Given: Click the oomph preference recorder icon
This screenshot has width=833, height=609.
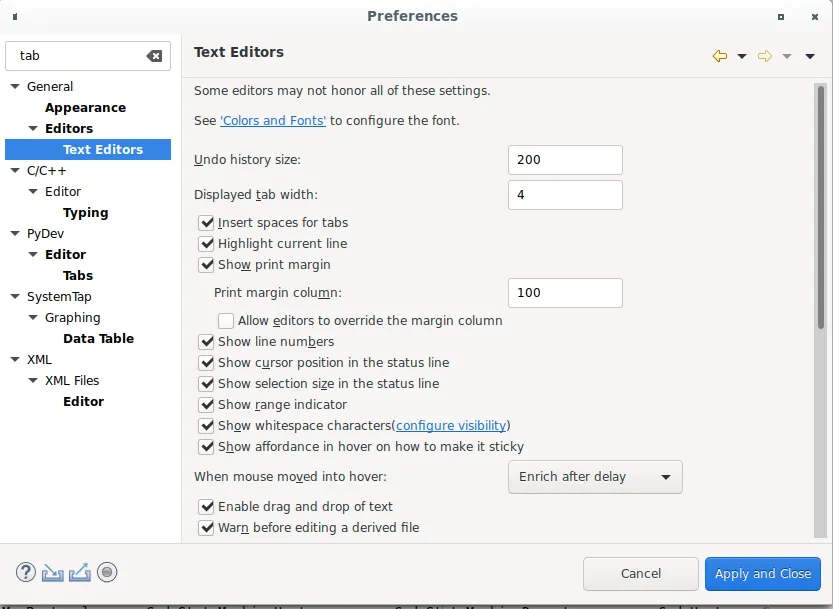Looking at the screenshot, I should pyautogui.click(x=108, y=573).
